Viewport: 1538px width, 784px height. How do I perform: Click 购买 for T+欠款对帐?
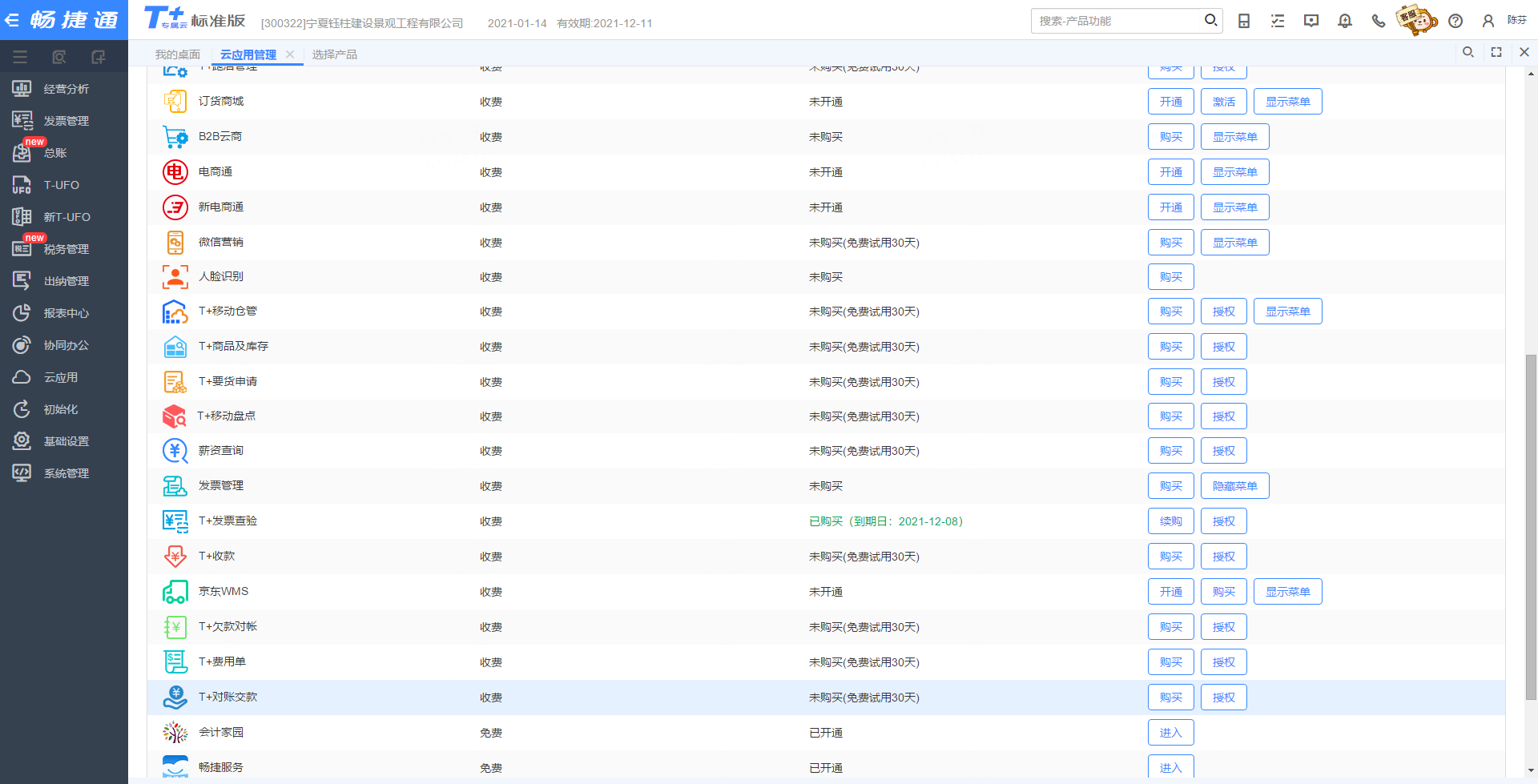1171,627
